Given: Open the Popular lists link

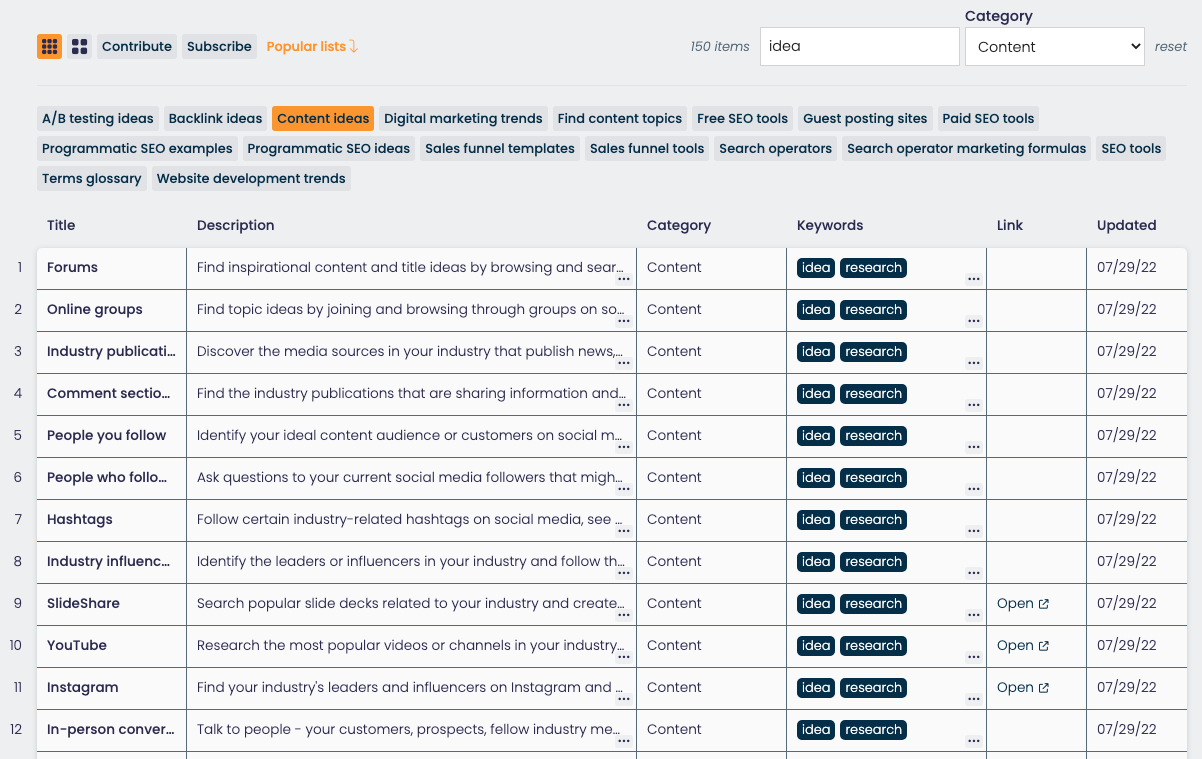Looking at the screenshot, I should (x=312, y=46).
